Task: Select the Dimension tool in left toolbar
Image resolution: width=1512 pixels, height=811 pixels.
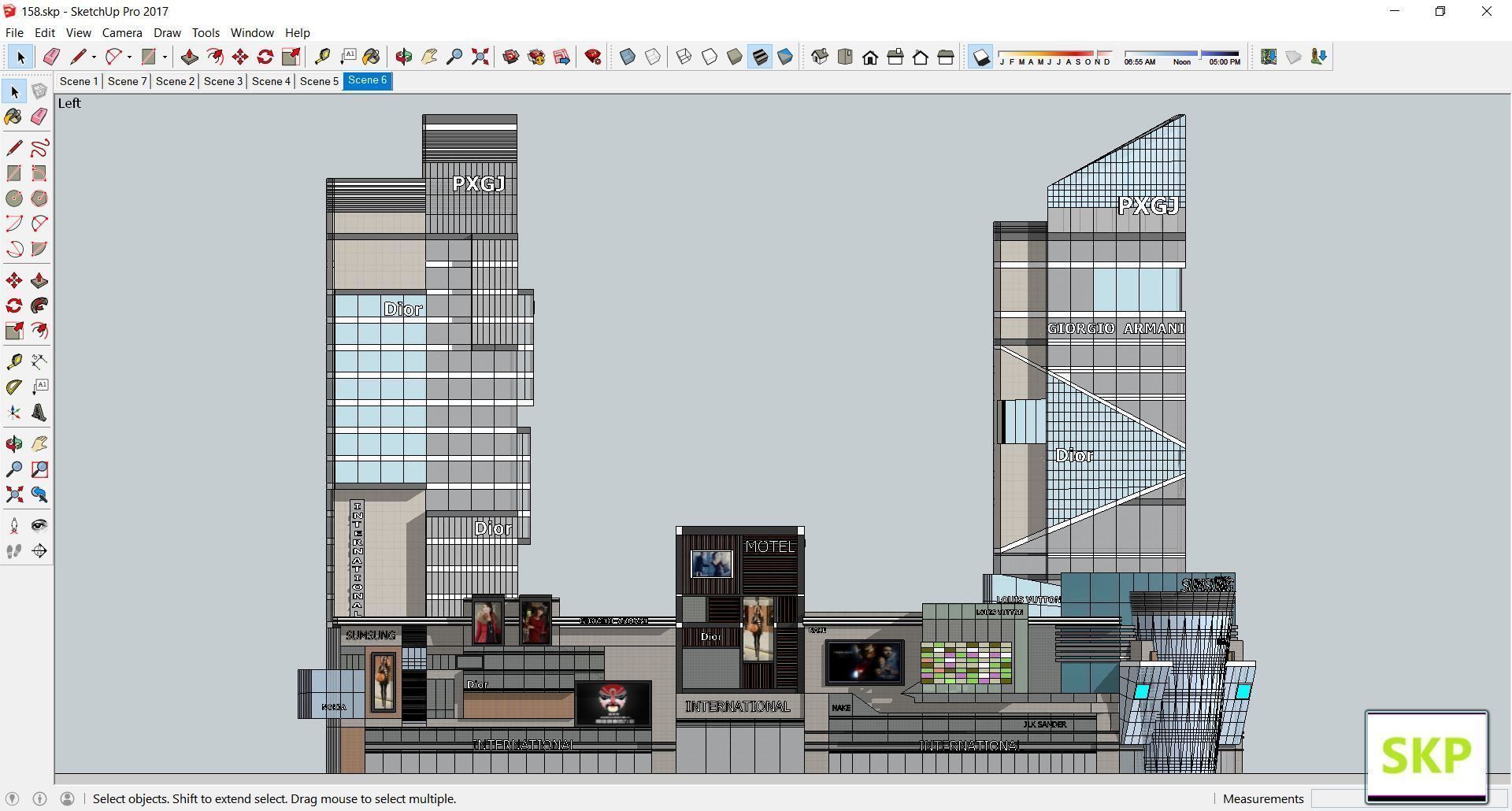Action: (x=39, y=361)
